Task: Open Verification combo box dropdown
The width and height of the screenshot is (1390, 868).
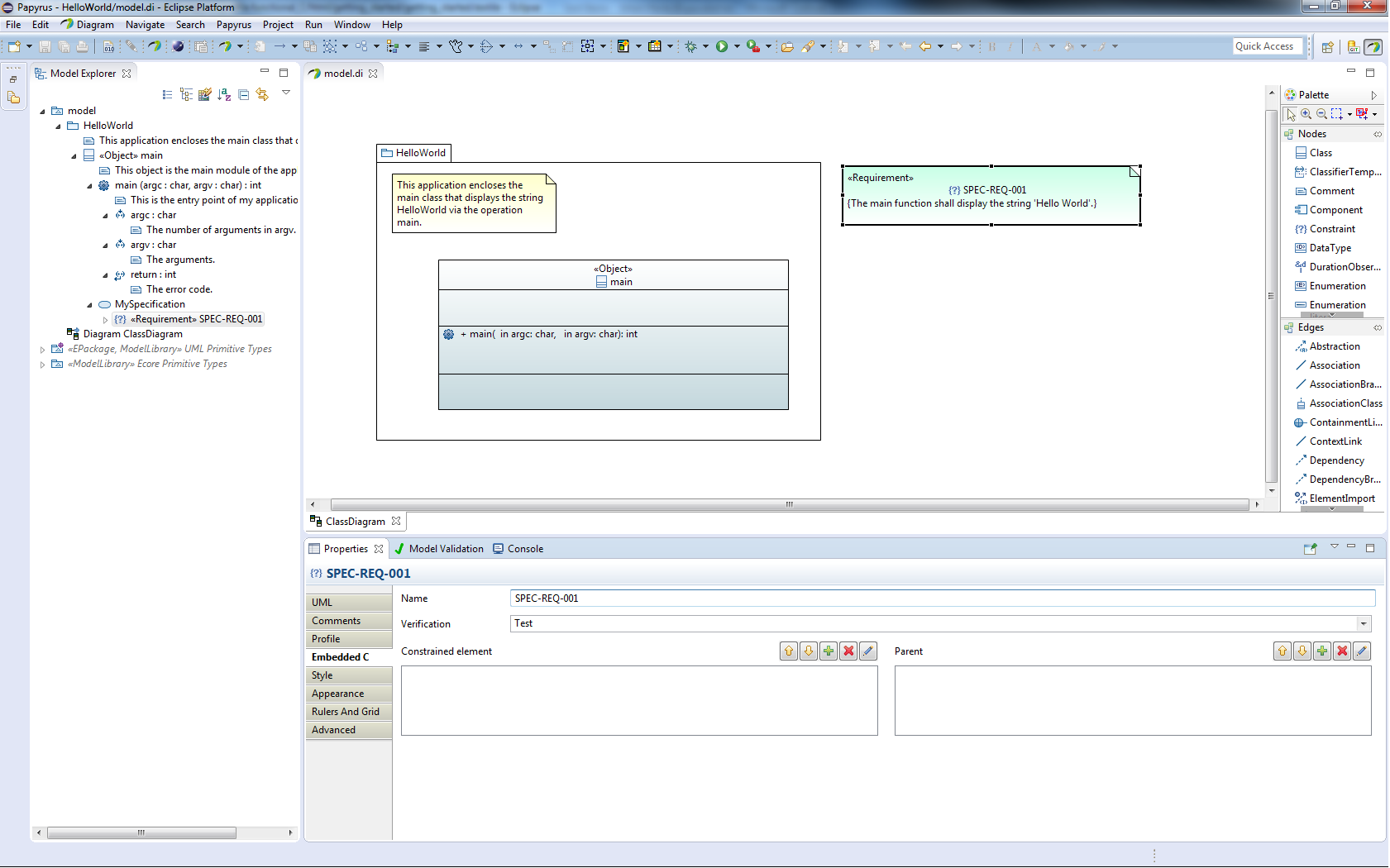Action: click(1364, 623)
